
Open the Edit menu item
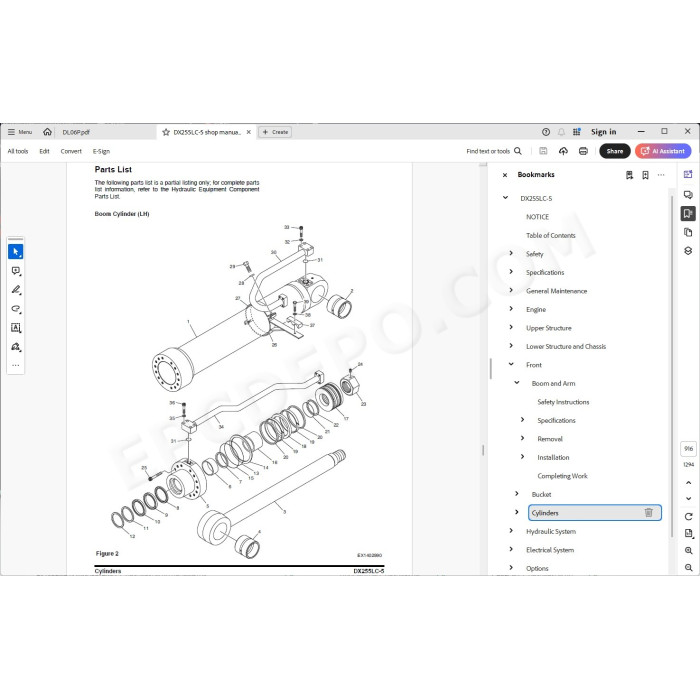pyautogui.click(x=44, y=151)
